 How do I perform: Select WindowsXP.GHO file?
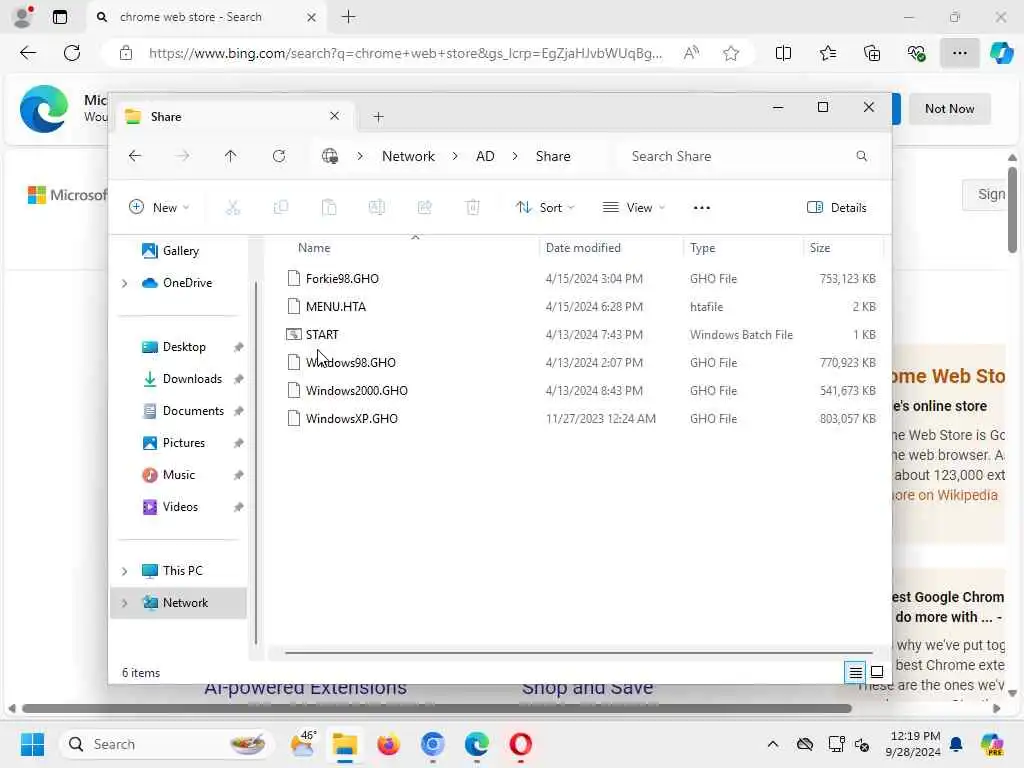click(x=351, y=419)
